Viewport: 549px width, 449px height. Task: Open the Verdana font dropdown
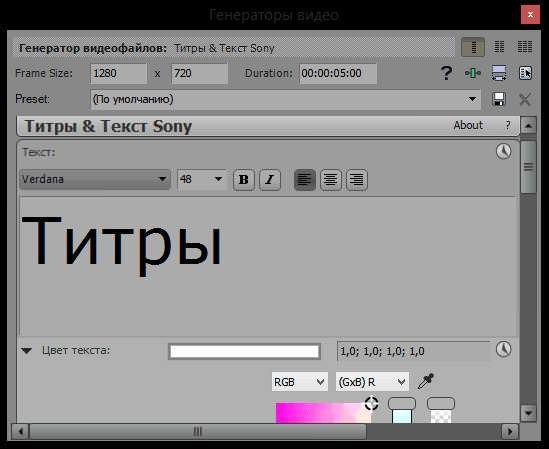[95, 179]
